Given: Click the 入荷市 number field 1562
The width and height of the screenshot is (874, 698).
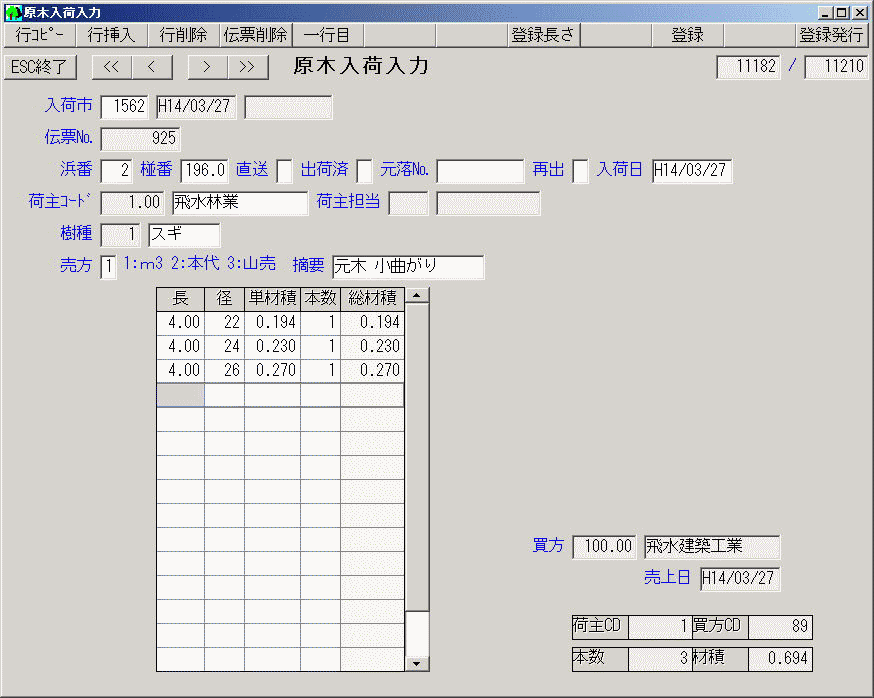Looking at the screenshot, I should click(x=124, y=106).
